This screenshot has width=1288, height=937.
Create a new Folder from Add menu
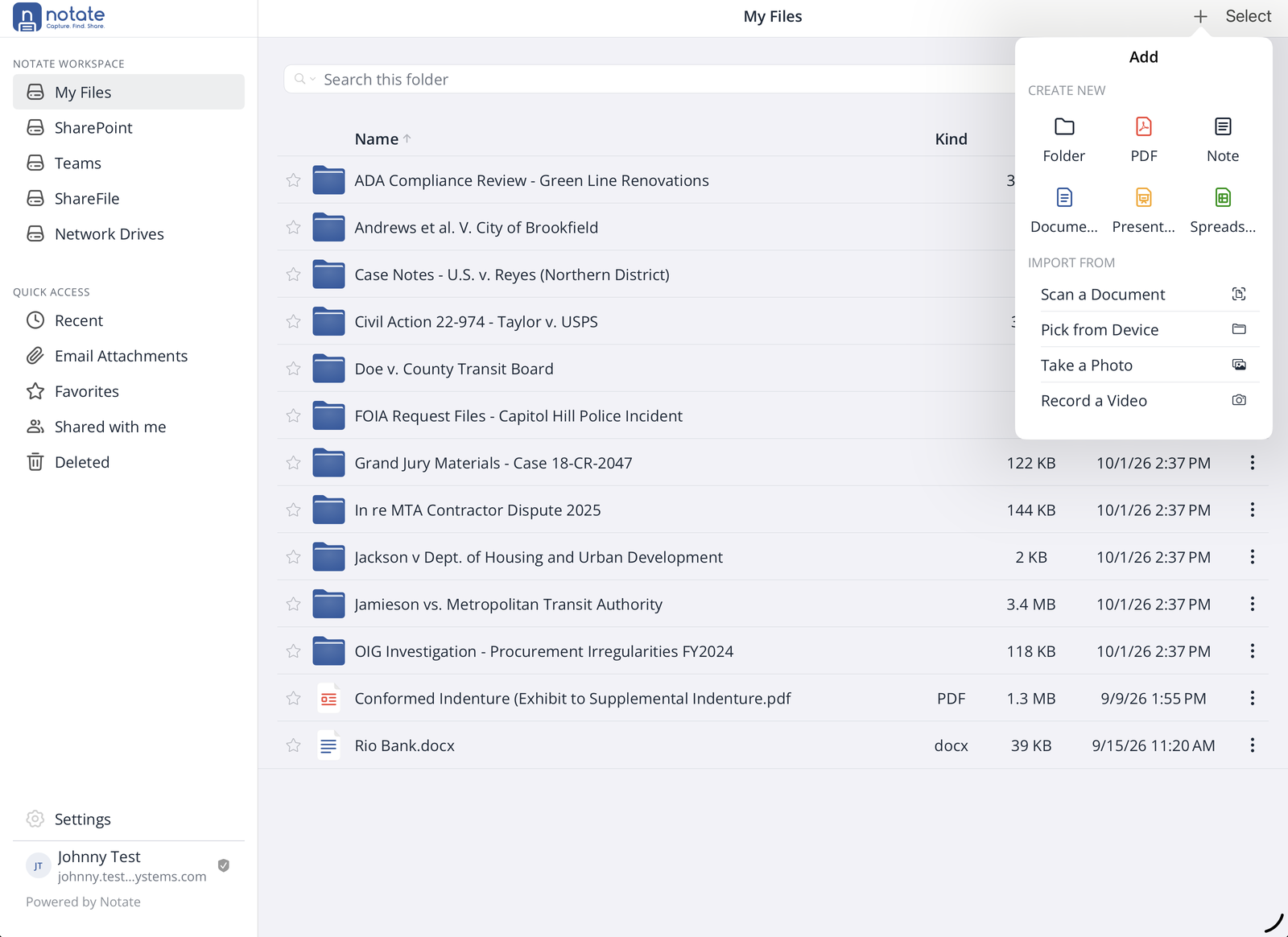(1063, 139)
